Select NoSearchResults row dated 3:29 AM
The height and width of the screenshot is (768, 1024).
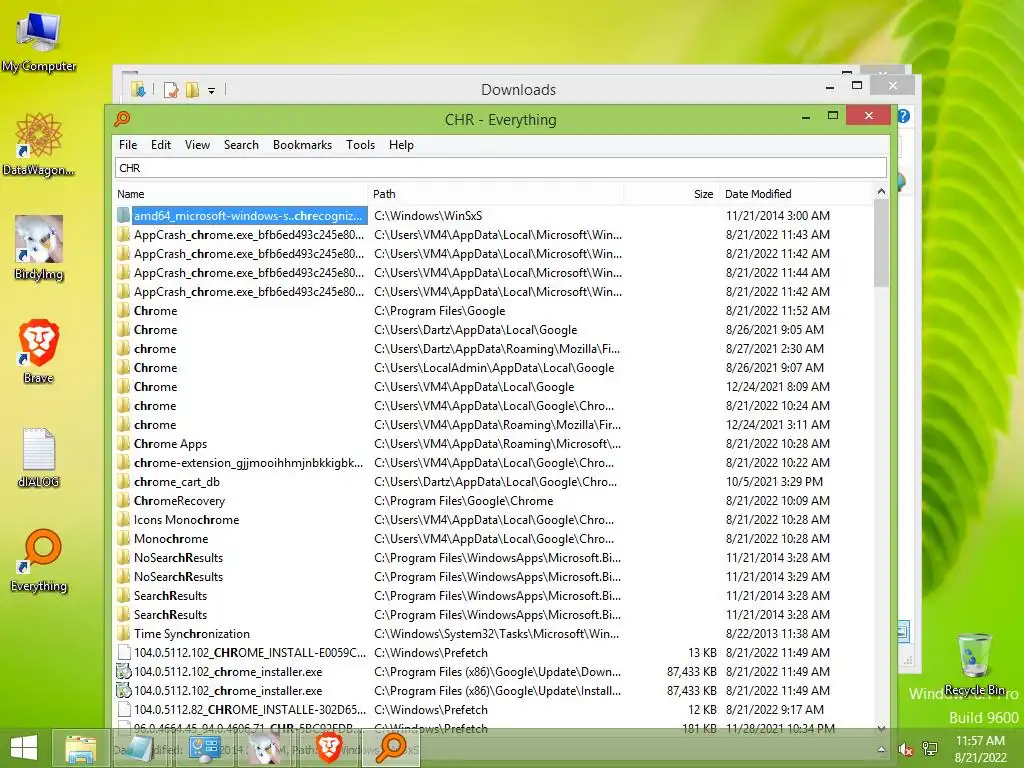tap(494, 577)
